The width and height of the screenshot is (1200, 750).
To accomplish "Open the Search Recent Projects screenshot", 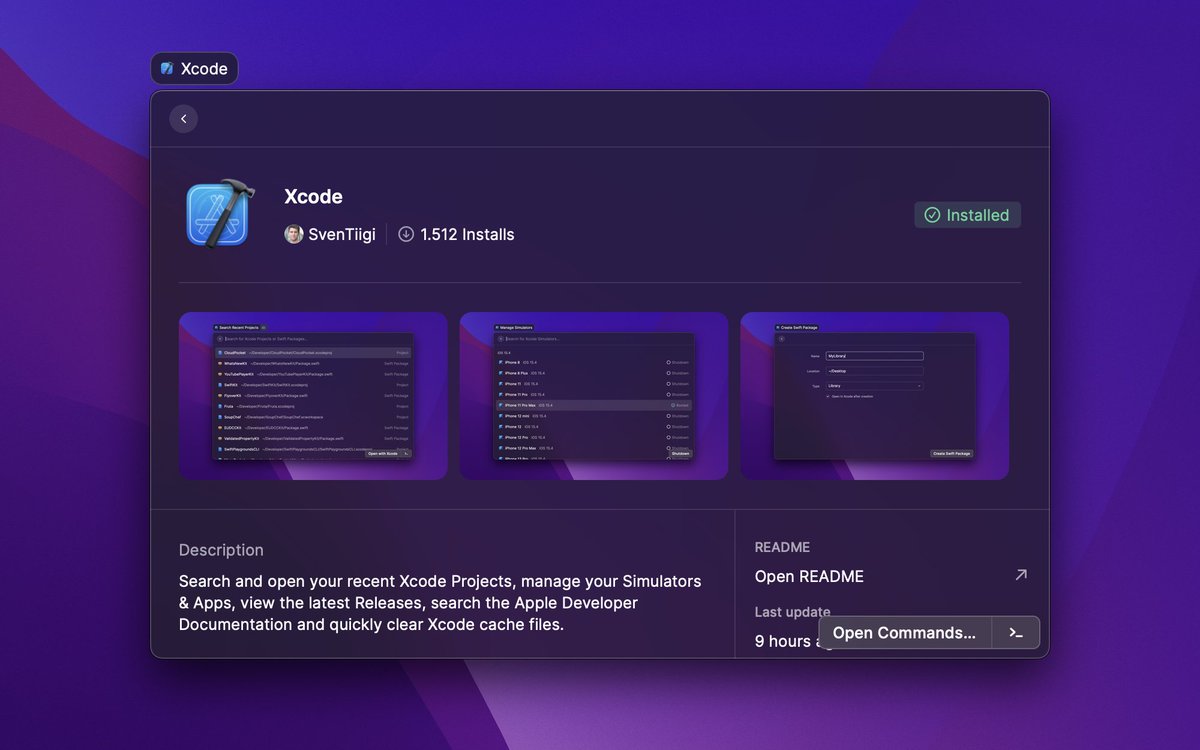I will (312, 395).
